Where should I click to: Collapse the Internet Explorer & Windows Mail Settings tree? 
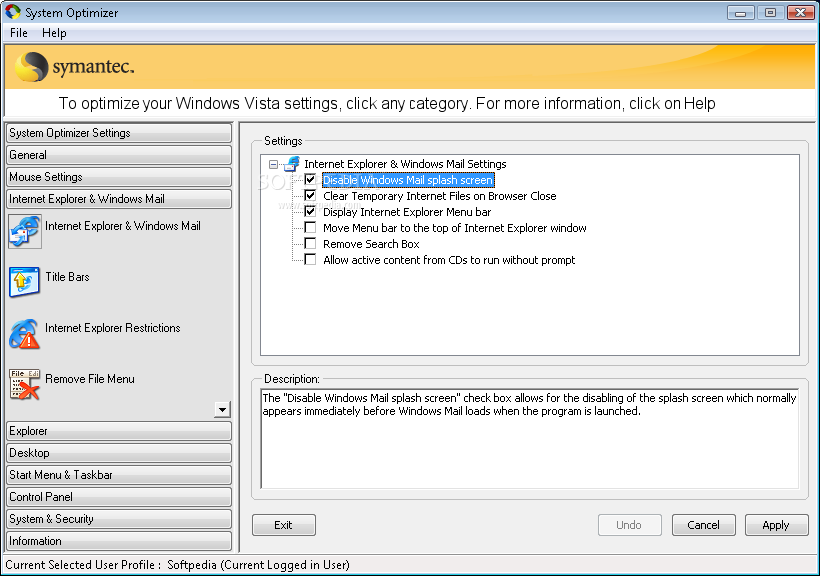(x=273, y=164)
